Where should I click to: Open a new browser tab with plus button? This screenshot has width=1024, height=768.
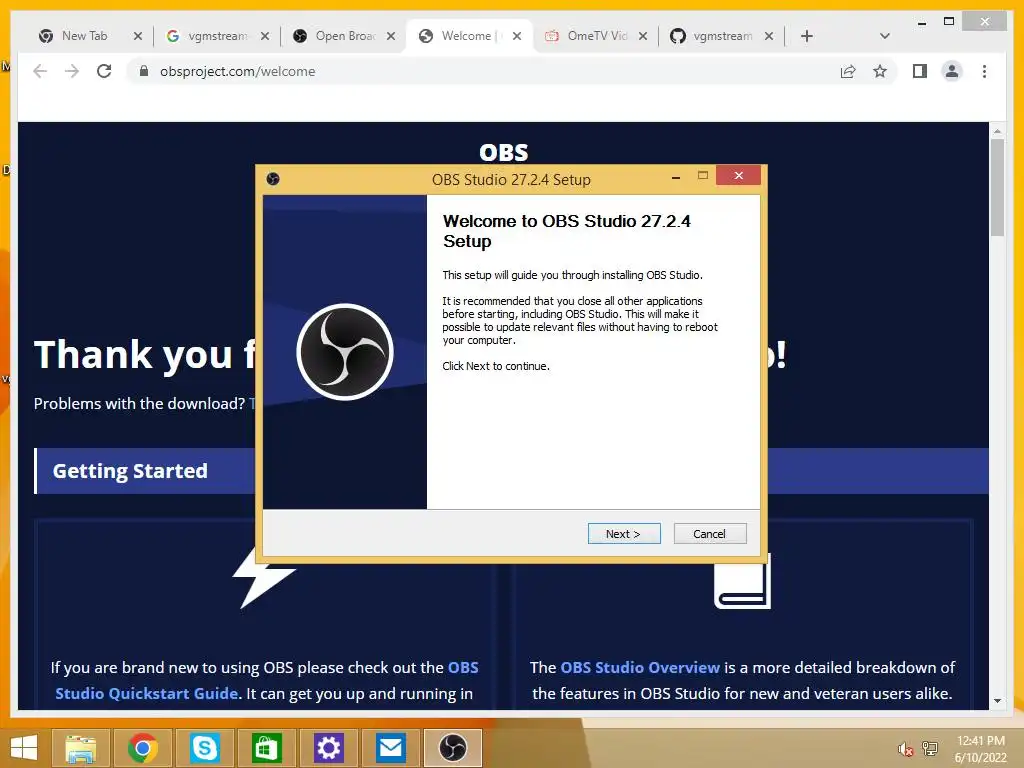[x=807, y=37]
